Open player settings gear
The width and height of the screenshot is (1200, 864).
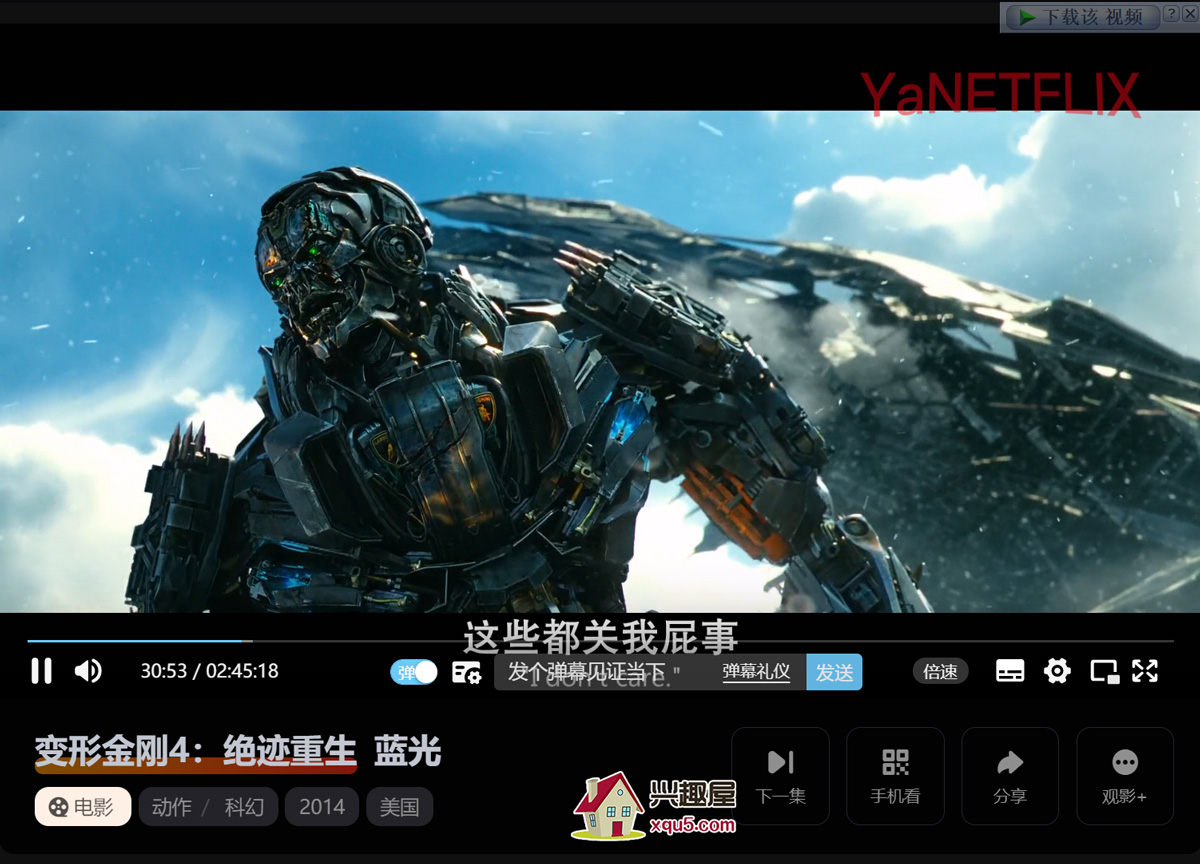1057,671
